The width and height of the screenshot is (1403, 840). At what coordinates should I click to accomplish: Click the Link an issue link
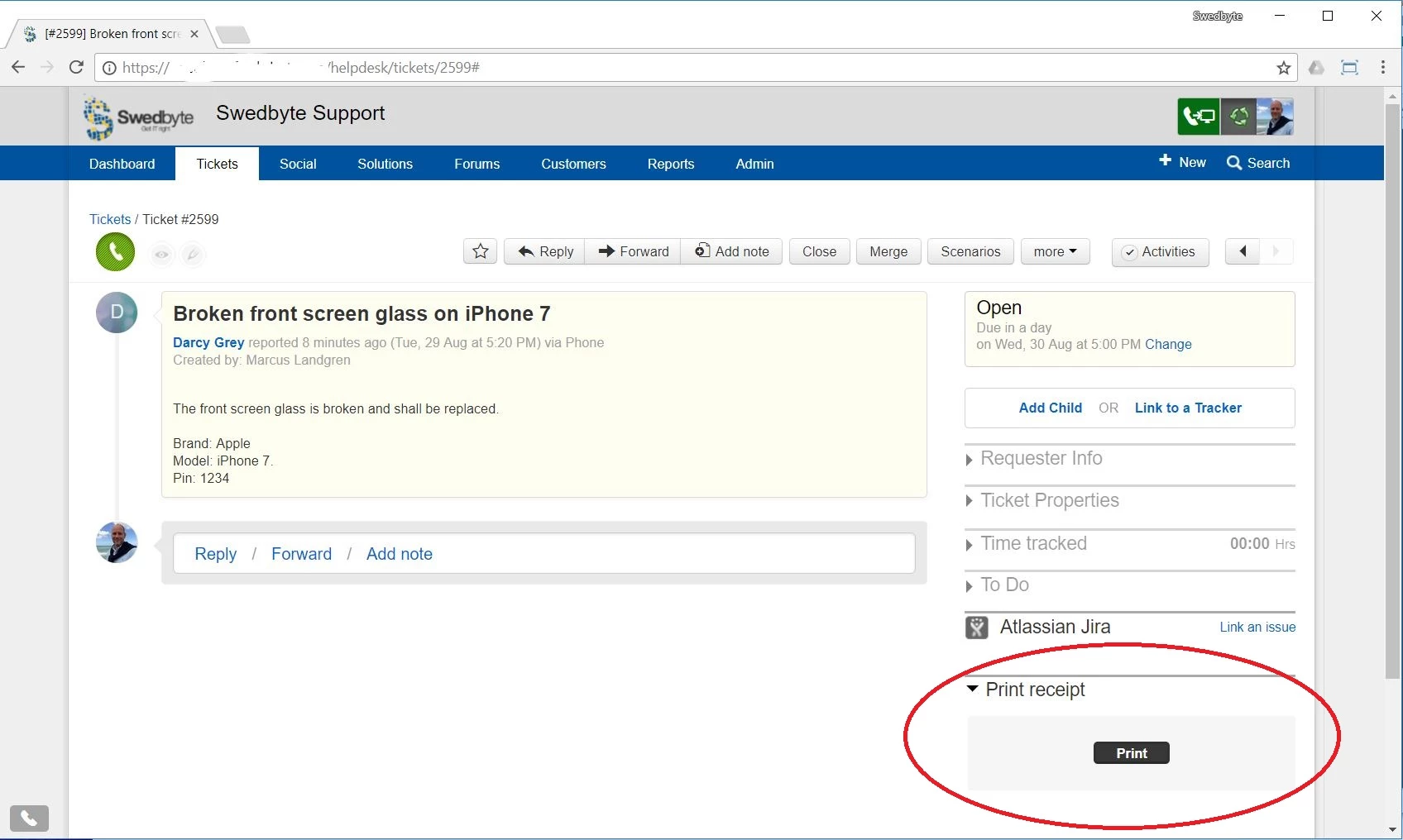coord(1257,628)
